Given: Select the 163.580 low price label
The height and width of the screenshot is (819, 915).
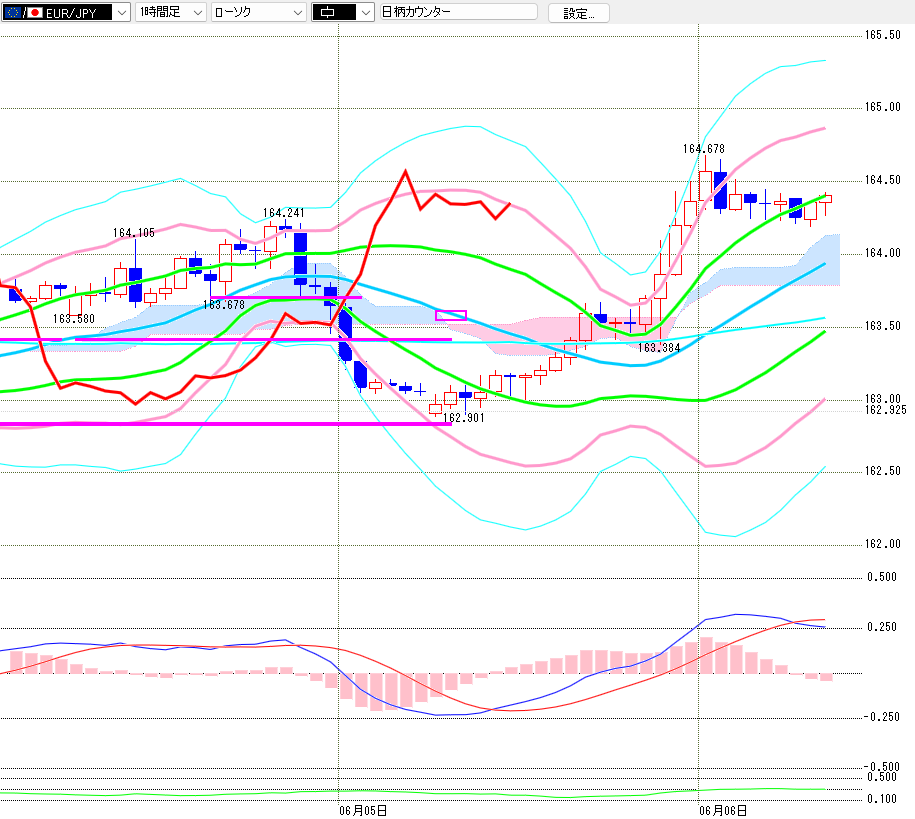Looking at the screenshot, I should (x=74, y=319).
